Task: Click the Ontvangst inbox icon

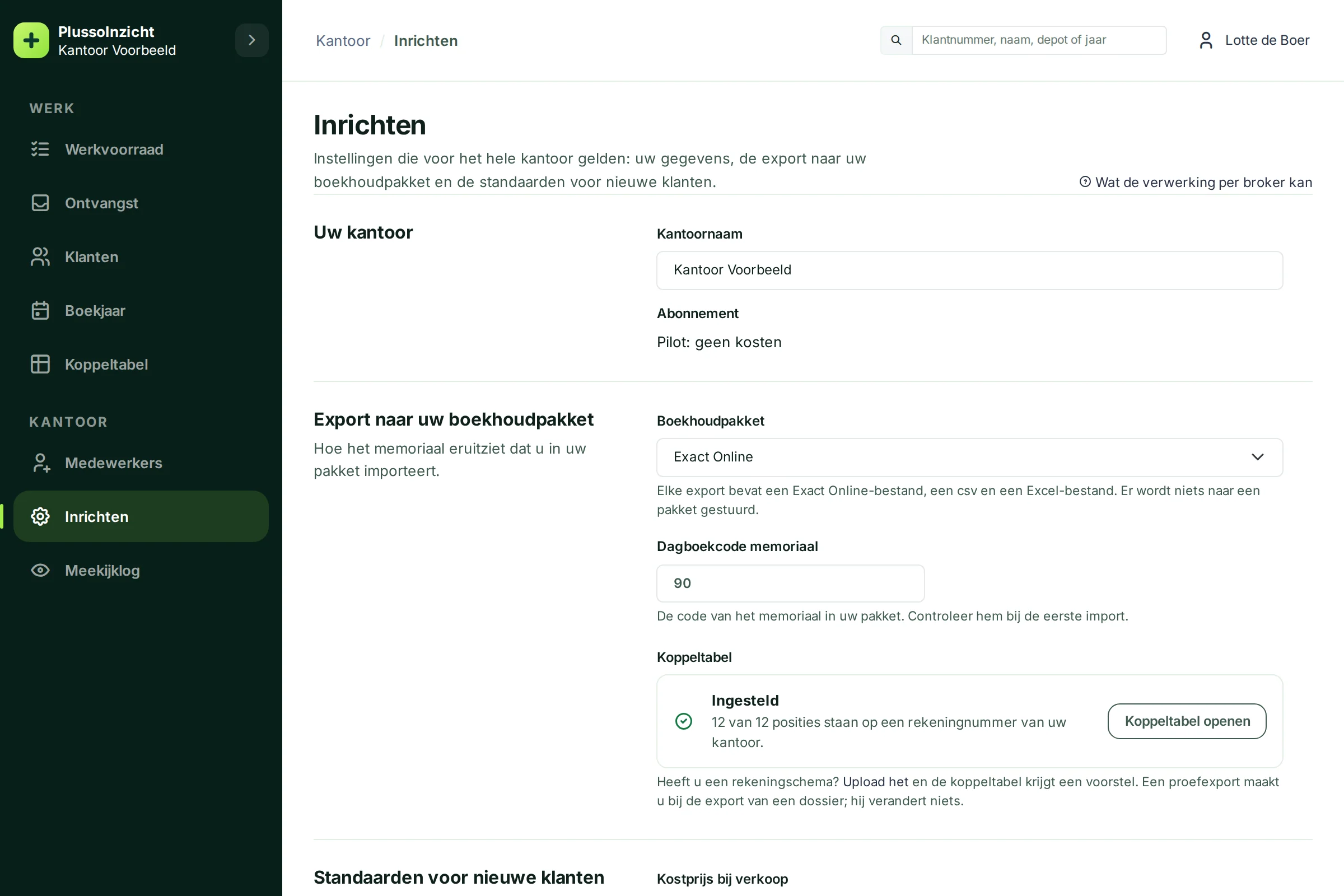Action: tap(40, 203)
